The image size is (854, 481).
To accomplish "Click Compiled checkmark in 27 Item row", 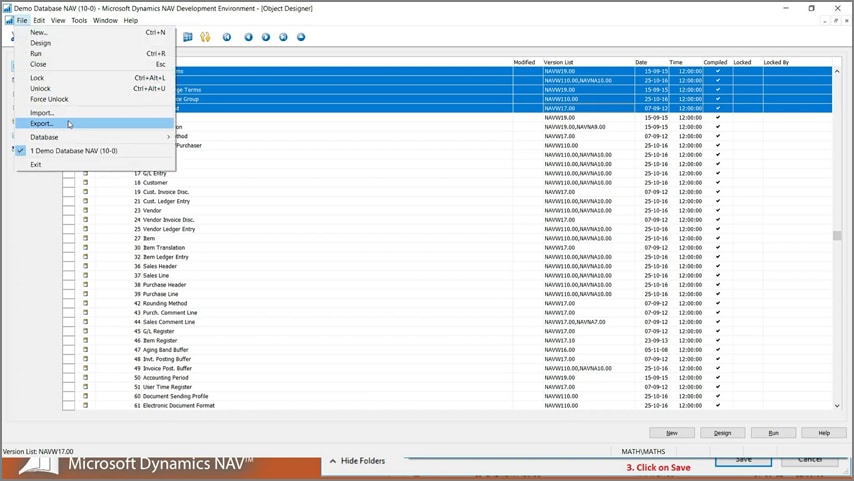I will point(718,238).
